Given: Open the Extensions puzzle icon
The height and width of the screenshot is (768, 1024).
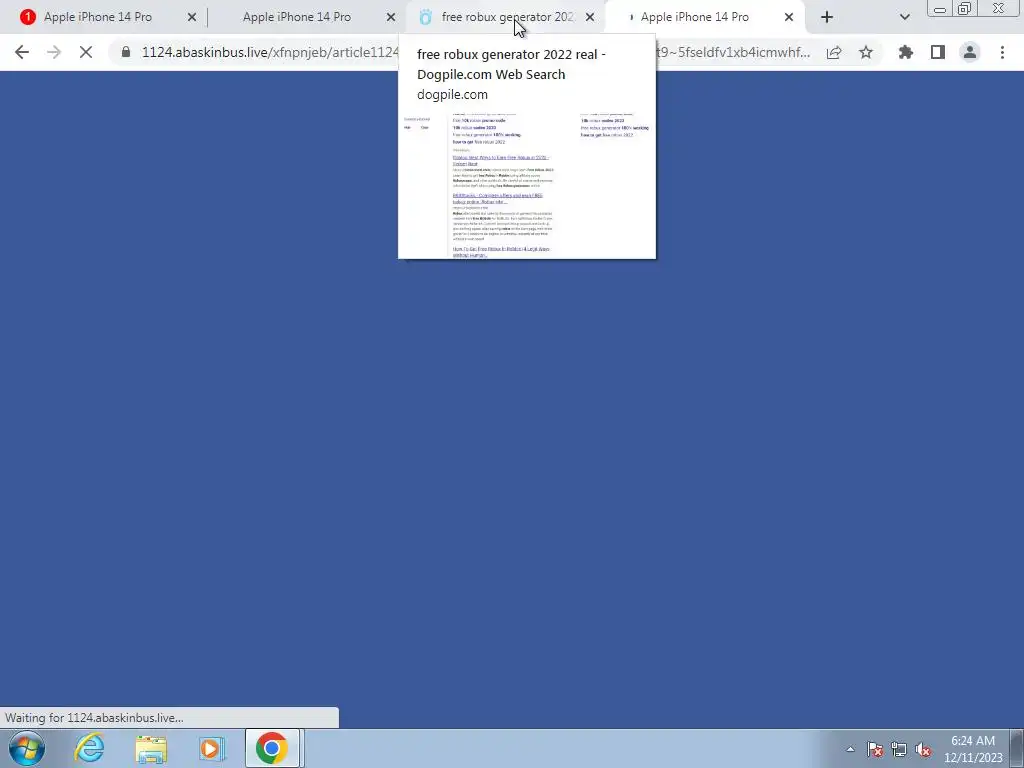Looking at the screenshot, I should tap(906, 52).
